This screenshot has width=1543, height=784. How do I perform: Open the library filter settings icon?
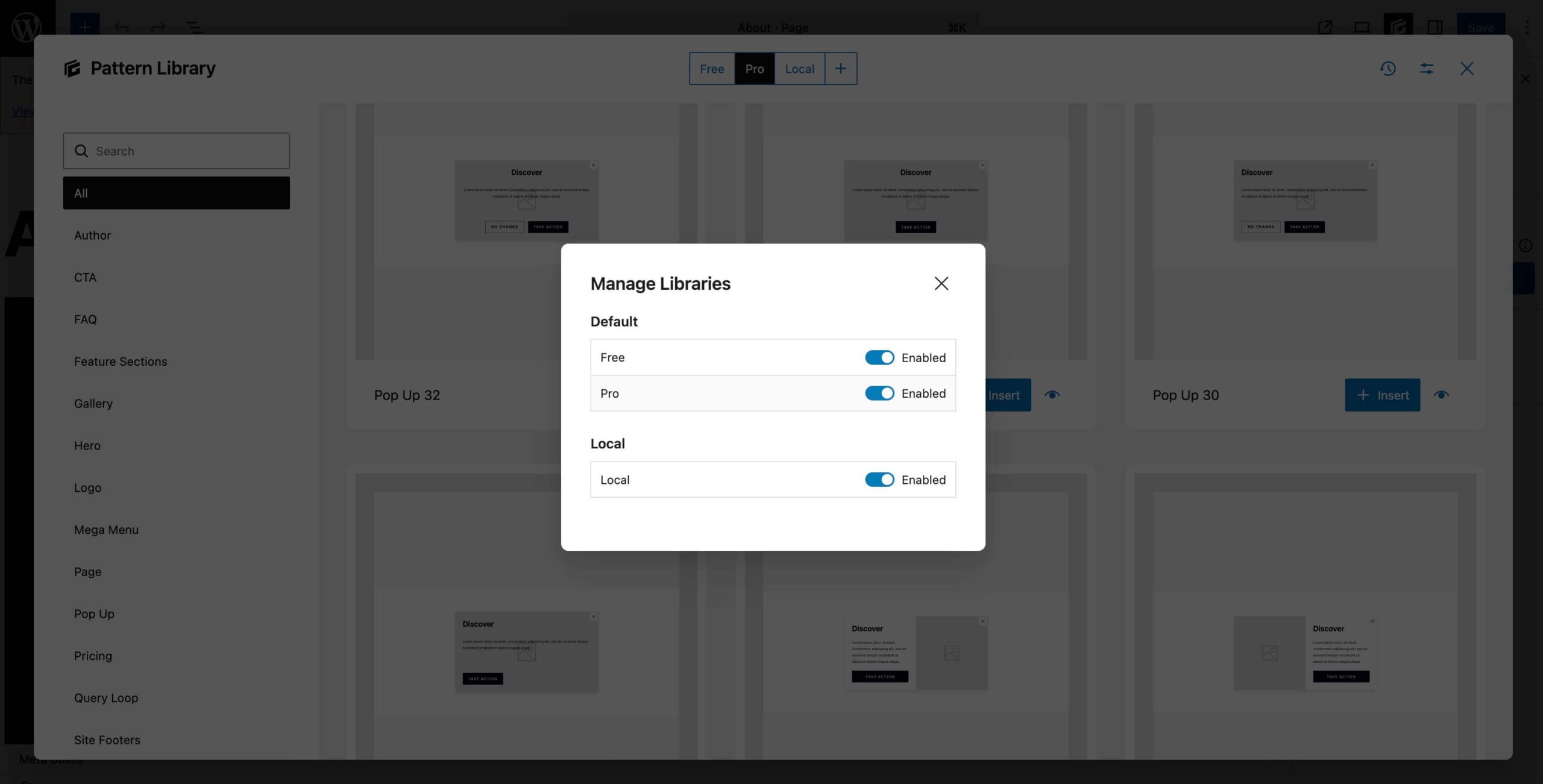pyautogui.click(x=1427, y=69)
